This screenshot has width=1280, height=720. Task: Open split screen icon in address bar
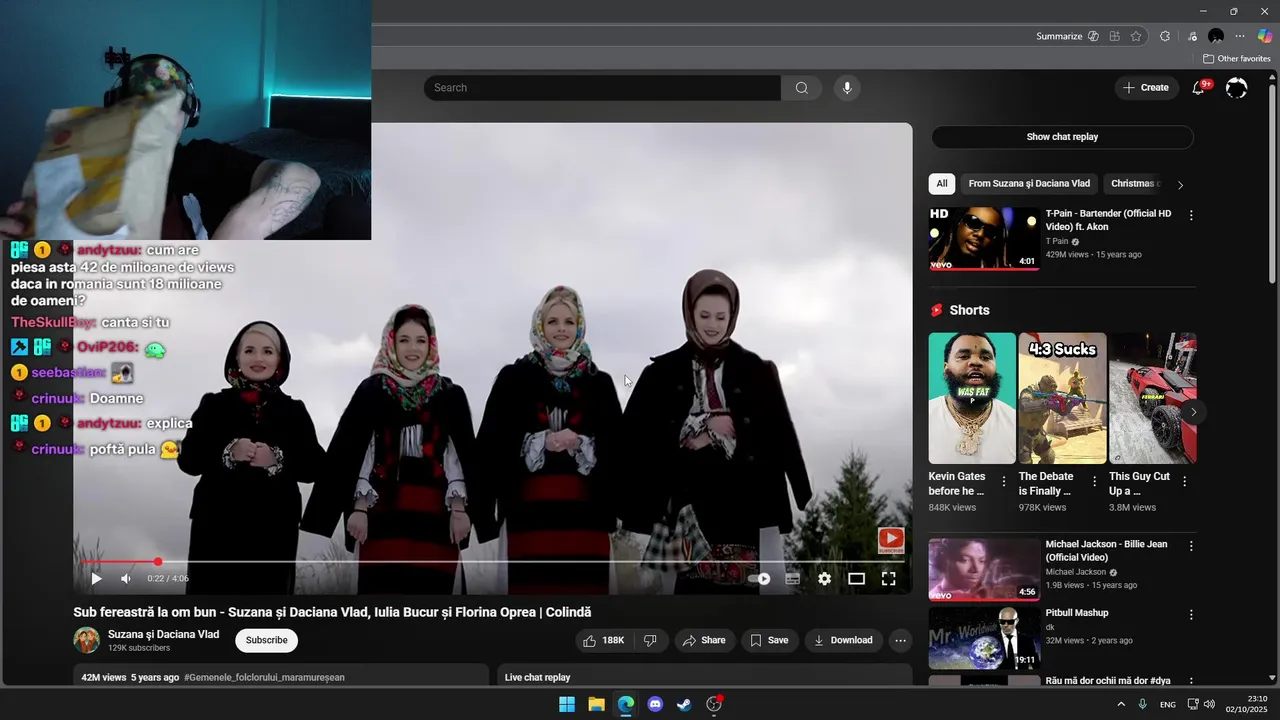[x=1115, y=36]
